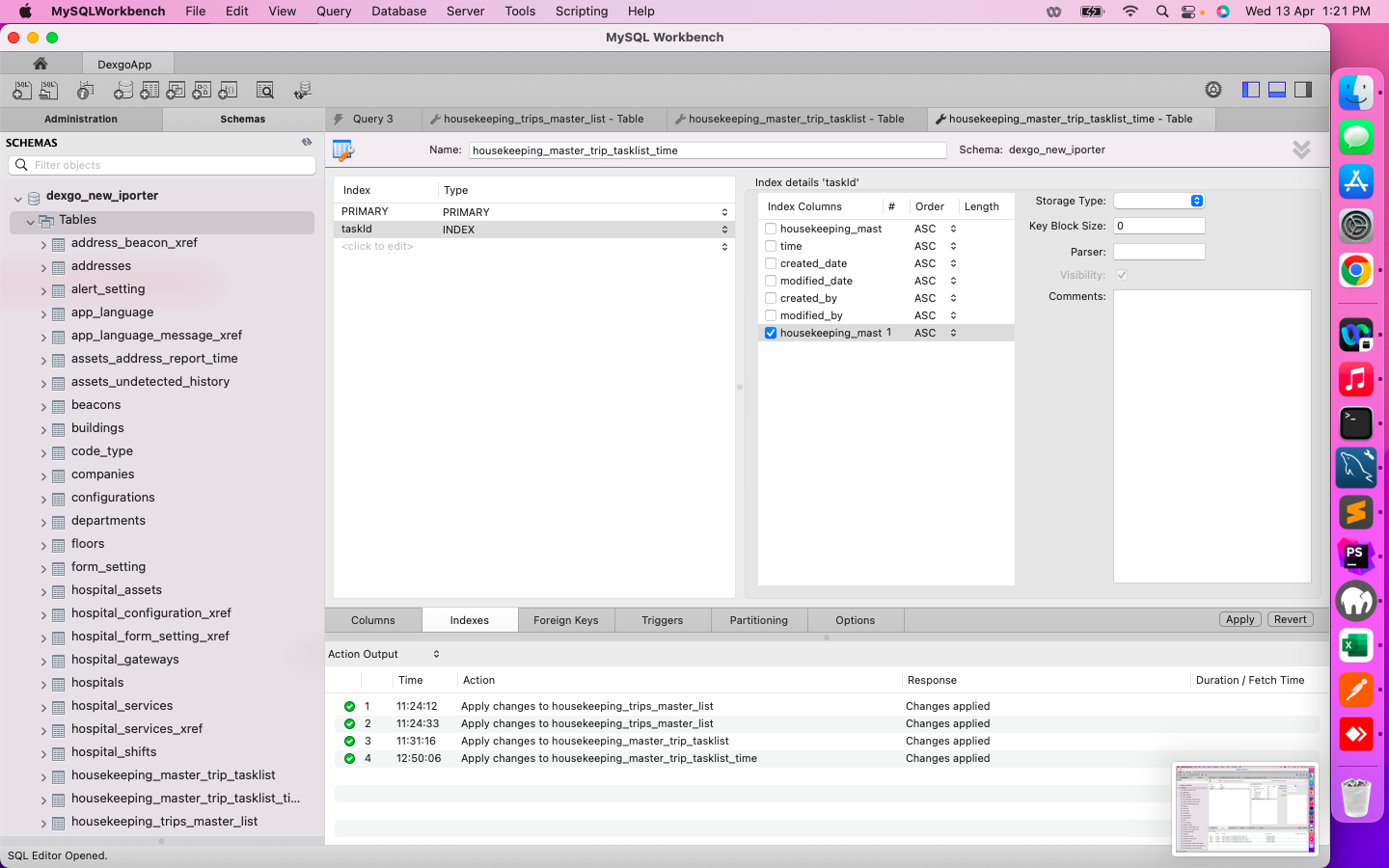Create new table icon in toolbar

pyautogui.click(x=150, y=90)
